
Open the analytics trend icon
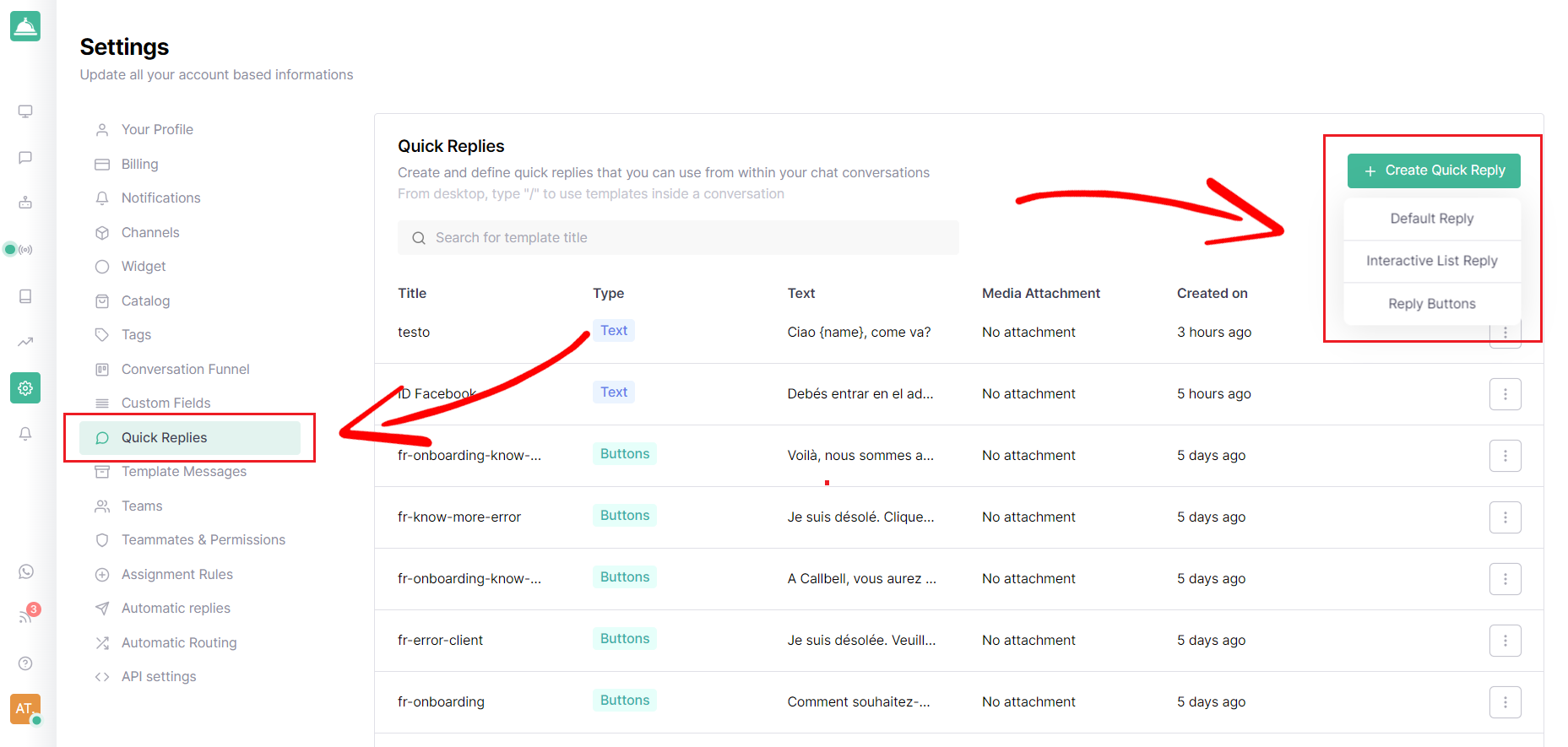pyautogui.click(x=25, y=342)
